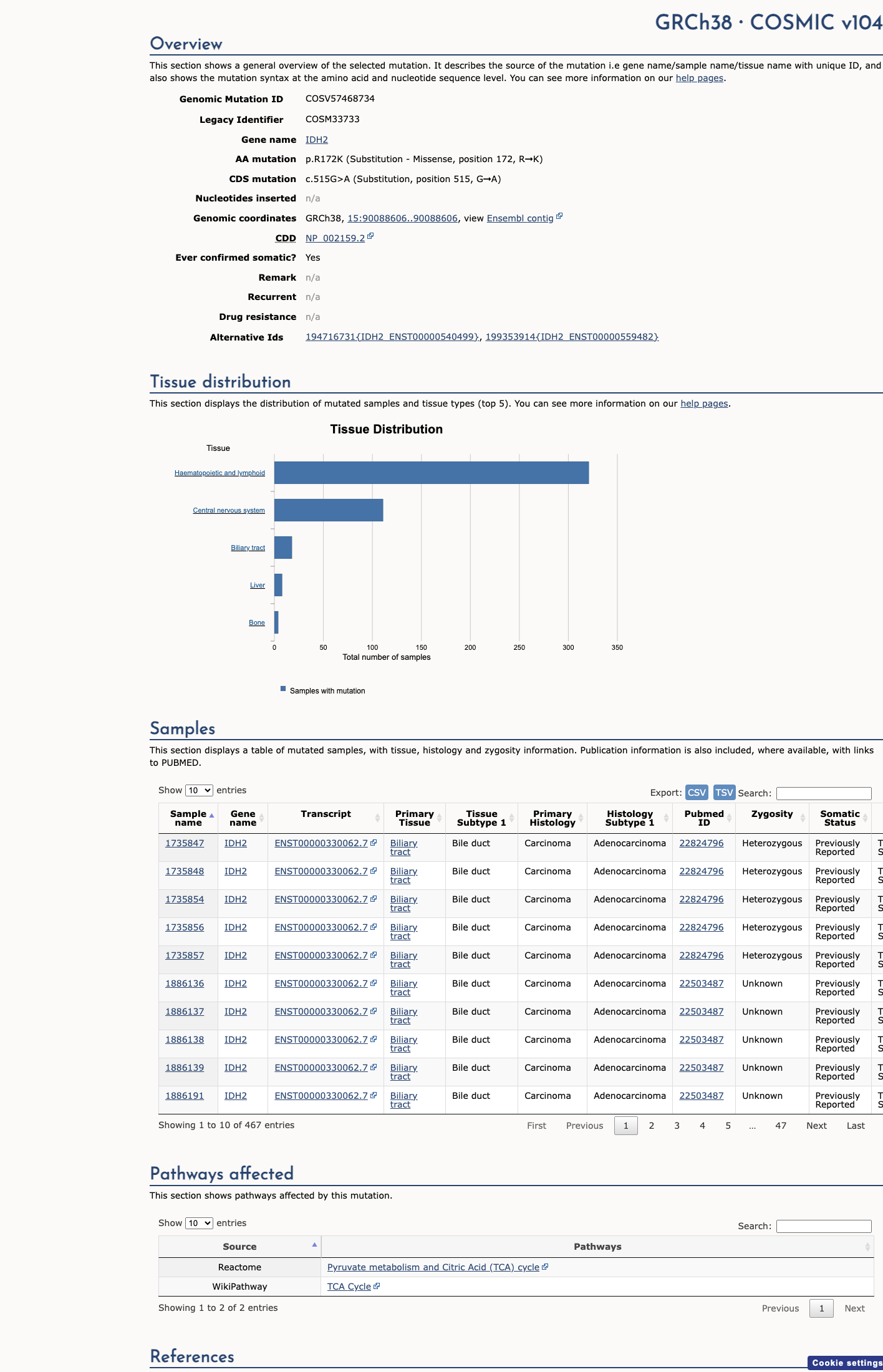Click external link icon beside Ensembl contig

click(559, 216)
